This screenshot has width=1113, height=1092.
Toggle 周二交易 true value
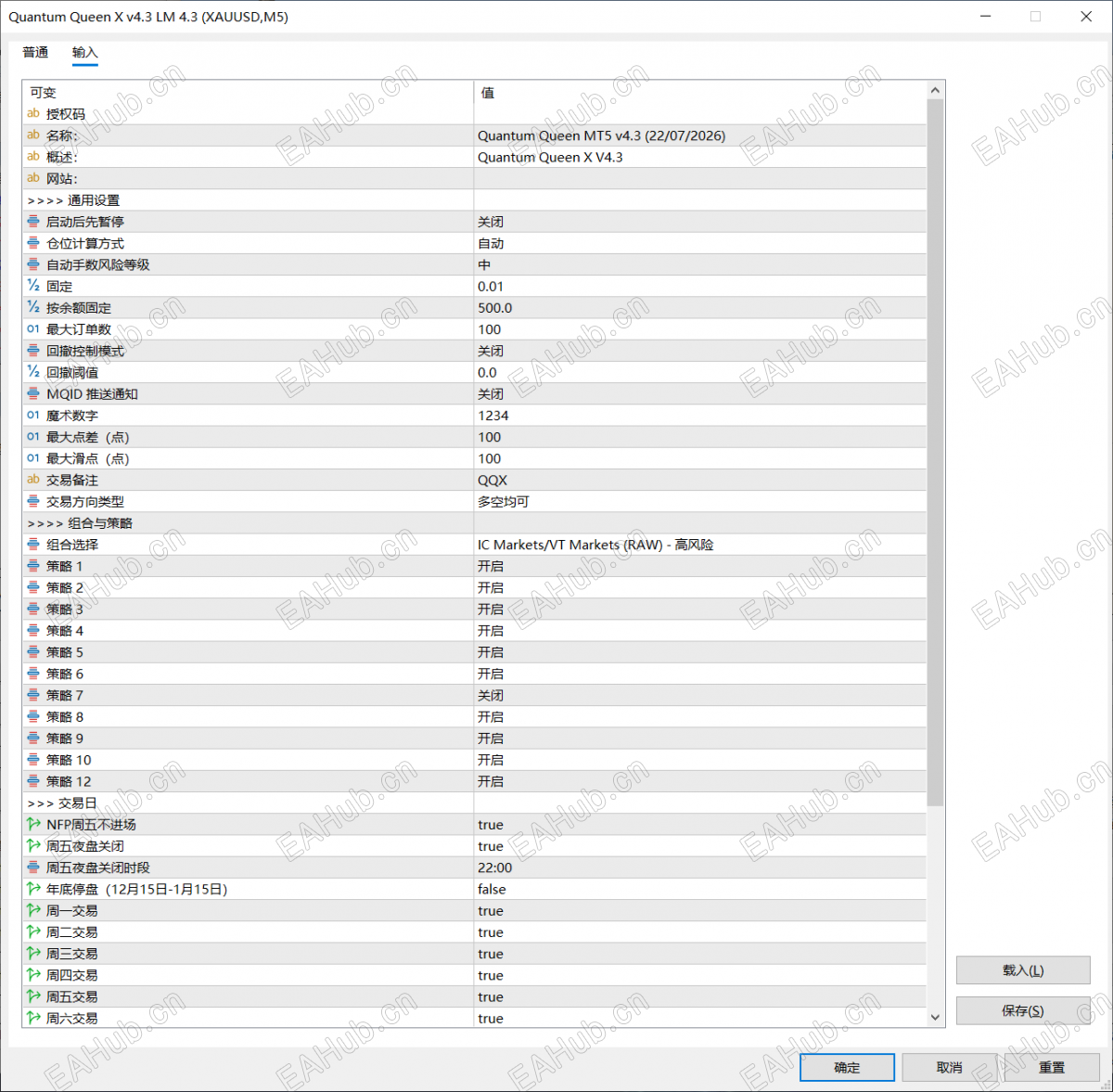pos(699,931)
